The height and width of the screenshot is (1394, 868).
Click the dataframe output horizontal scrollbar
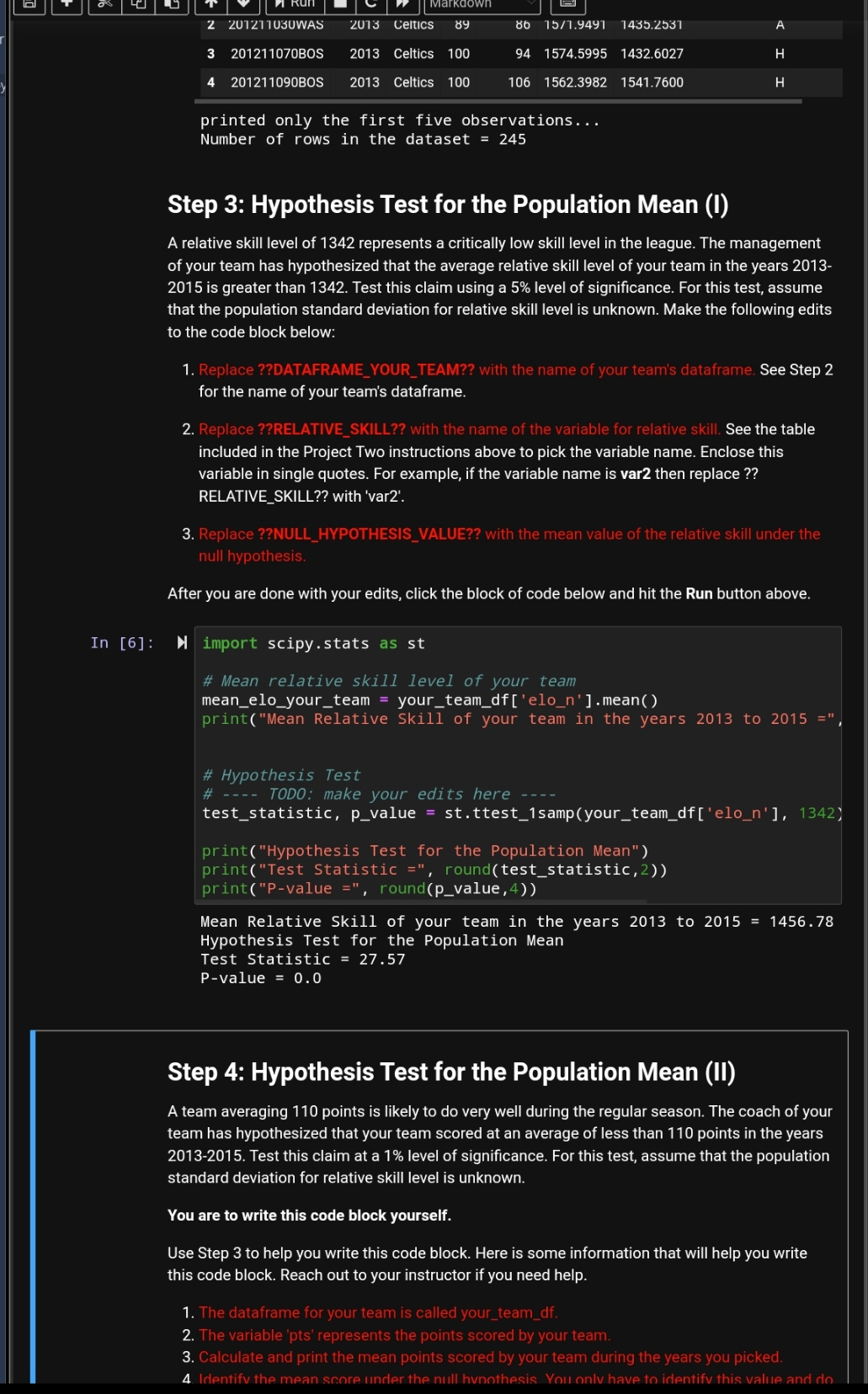(x=499, y=101)
